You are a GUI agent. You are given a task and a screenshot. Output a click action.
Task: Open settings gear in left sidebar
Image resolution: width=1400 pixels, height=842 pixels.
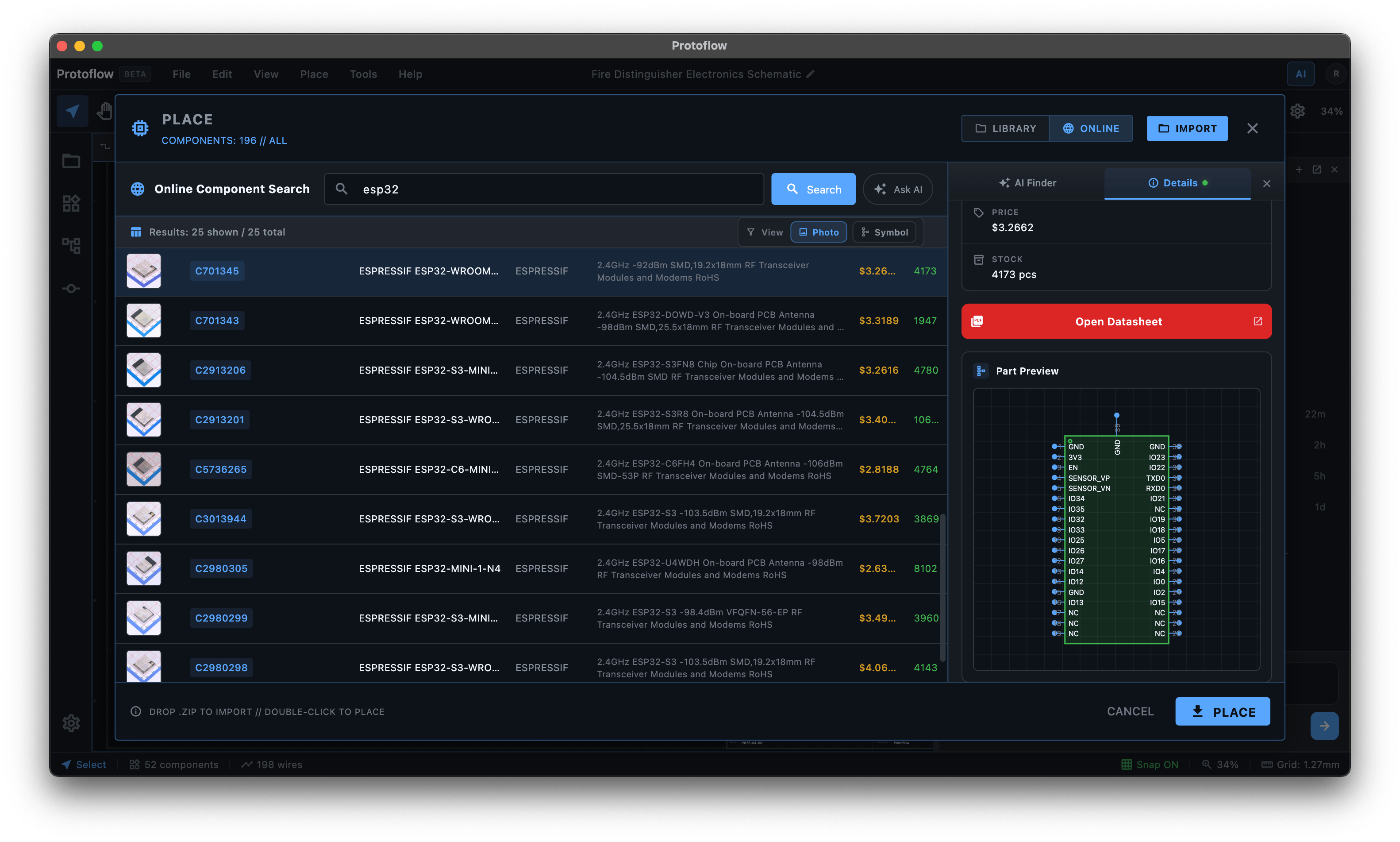coord(71,723)
